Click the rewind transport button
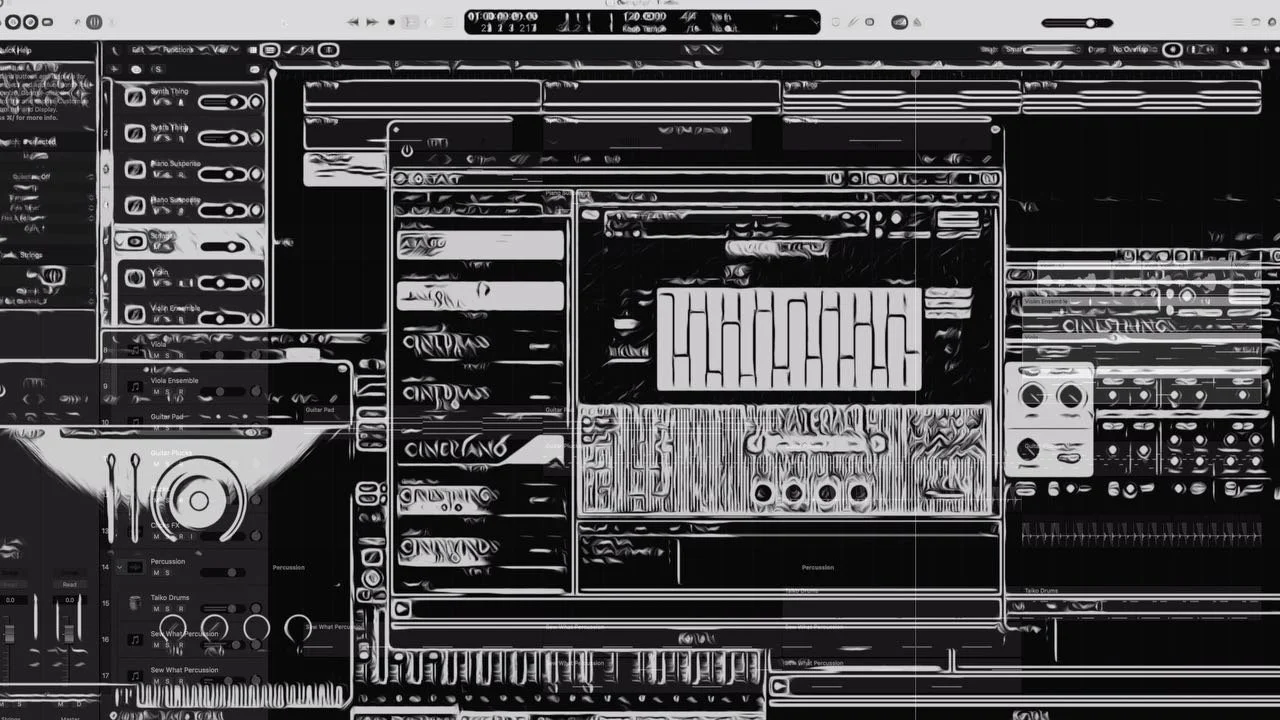Viewport: 1280px width, 720px height. click(x=352, y=21)
